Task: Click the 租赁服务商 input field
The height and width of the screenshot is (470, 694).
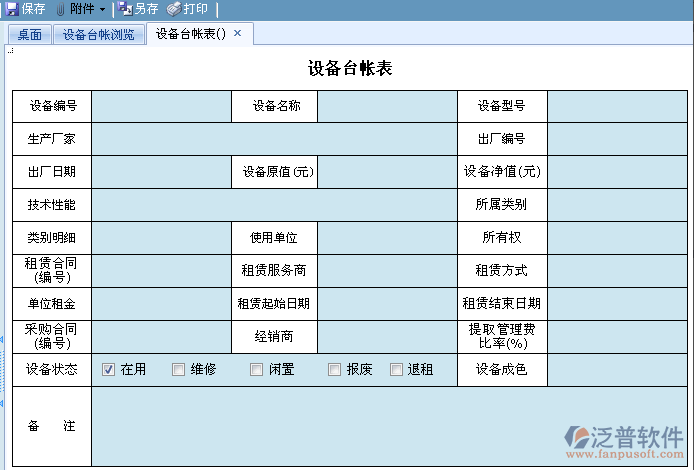Action: [387, 271]
